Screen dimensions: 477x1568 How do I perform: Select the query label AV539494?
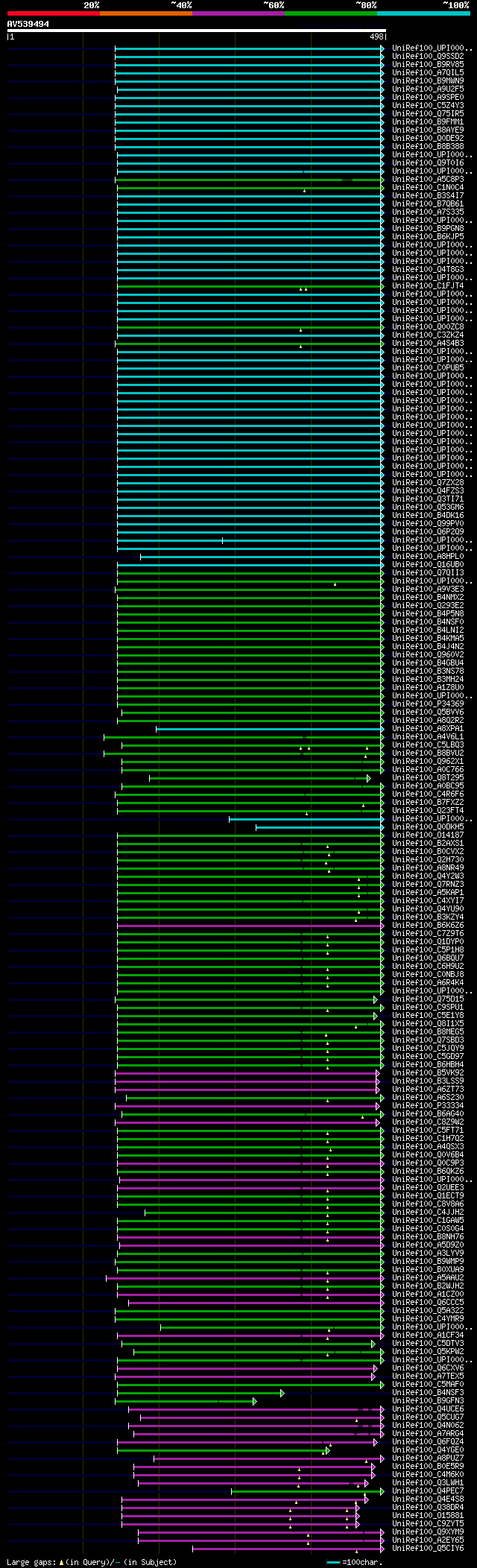[x=28, y=24]
